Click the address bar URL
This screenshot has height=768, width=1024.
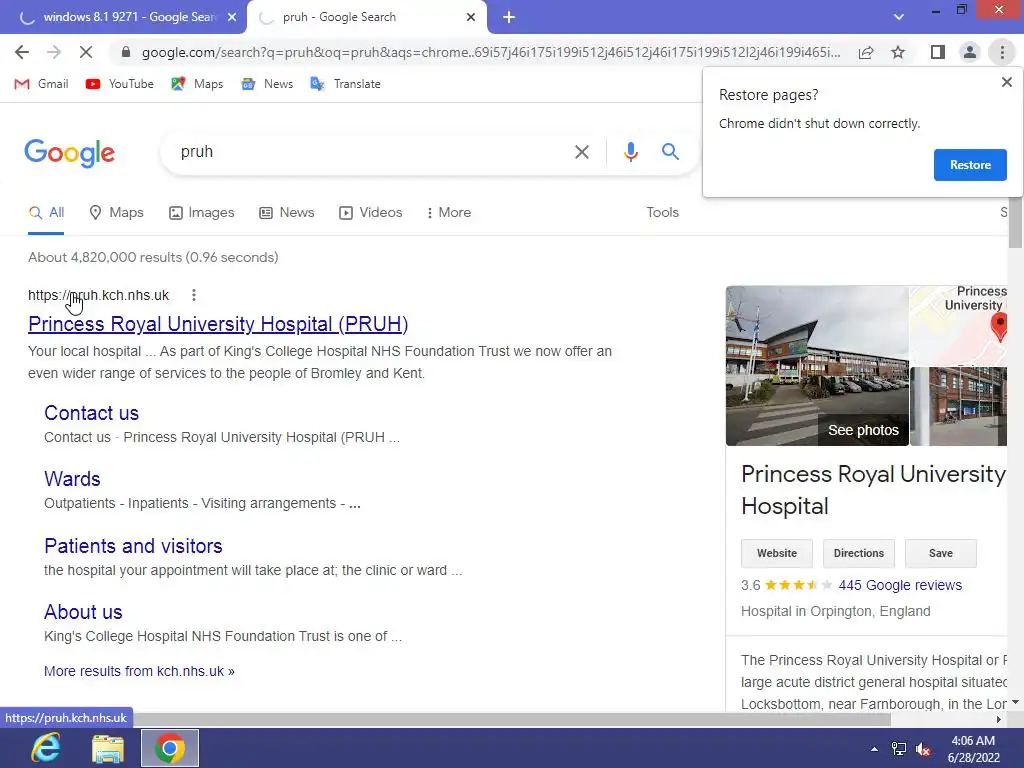[491, 52]
